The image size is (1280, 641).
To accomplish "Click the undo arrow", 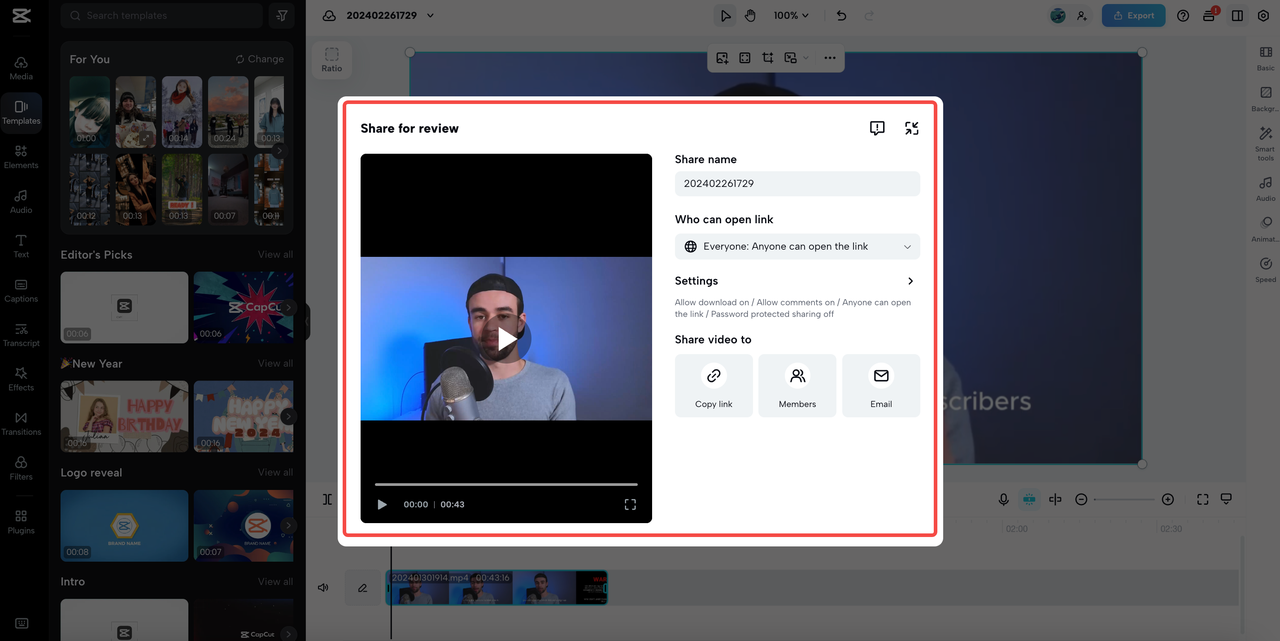I will pos(841,15).
